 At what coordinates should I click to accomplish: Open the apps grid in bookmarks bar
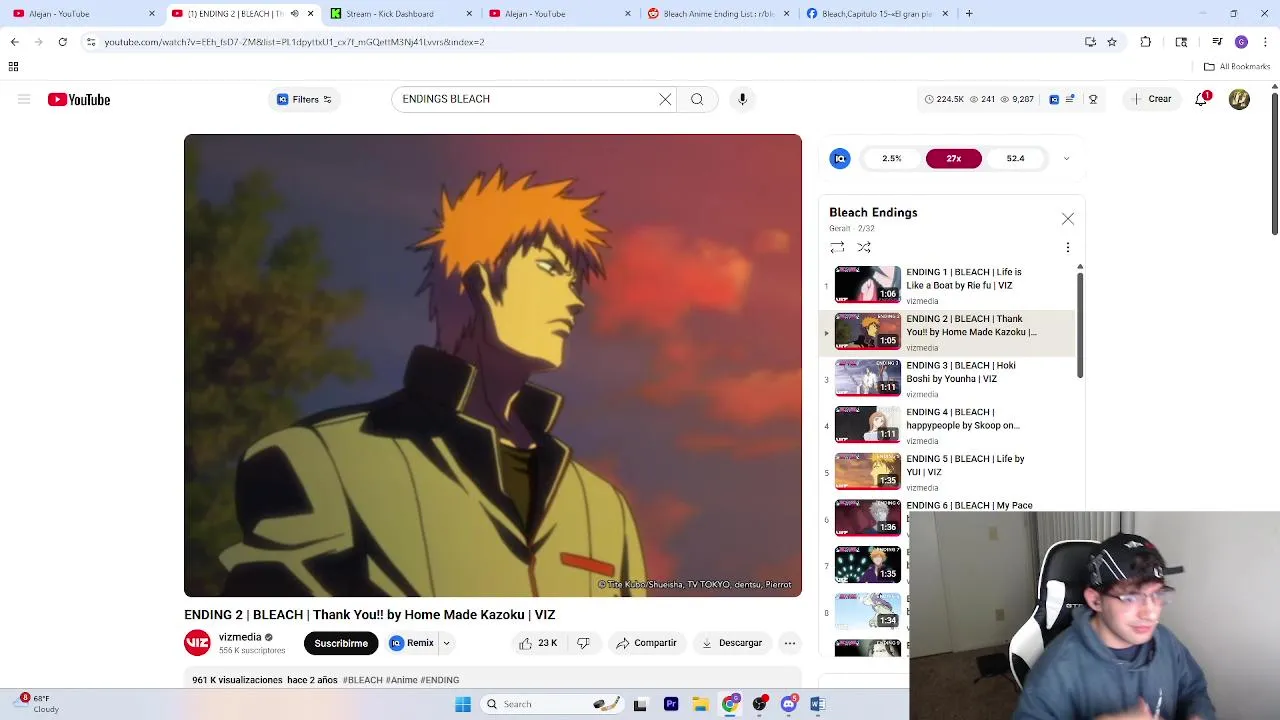(14, 67)
